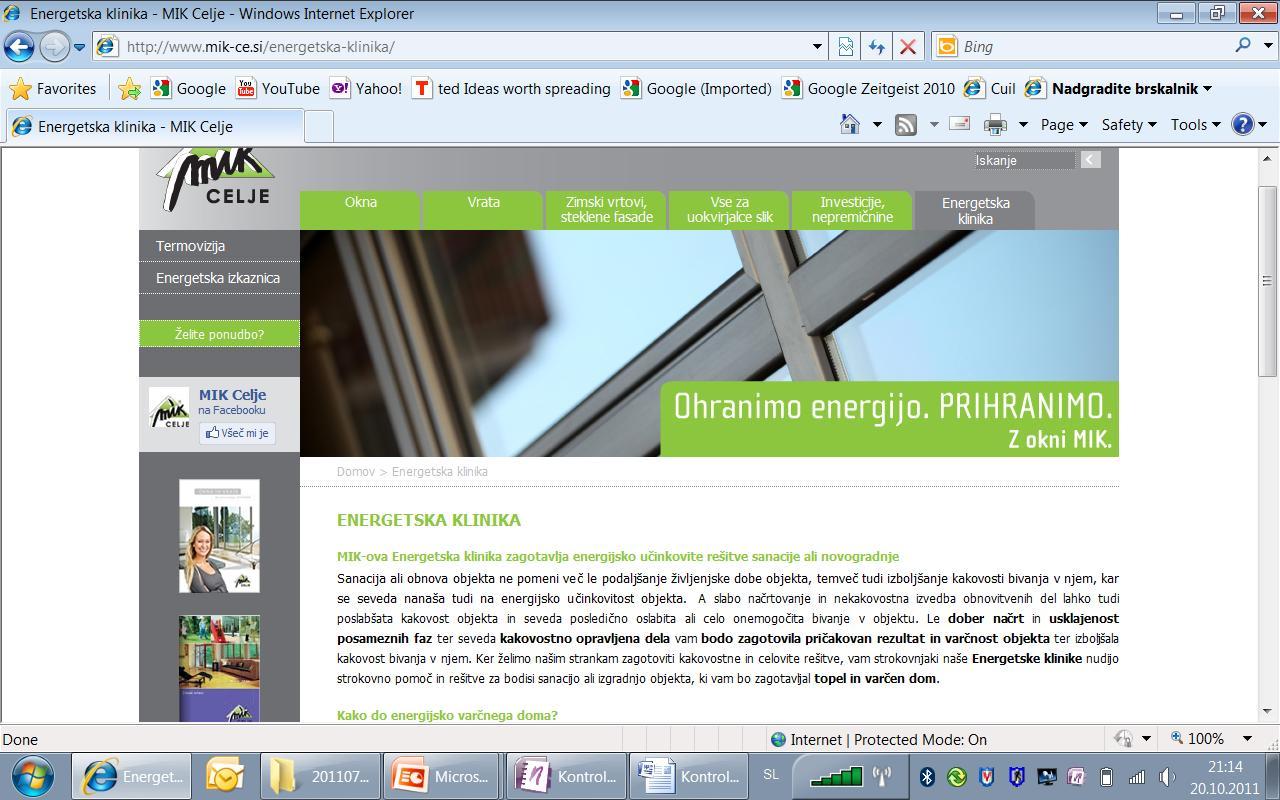Click the Help question mark icon
The width and height of the screenshot is (1280, 800).
pos(1243,125)
